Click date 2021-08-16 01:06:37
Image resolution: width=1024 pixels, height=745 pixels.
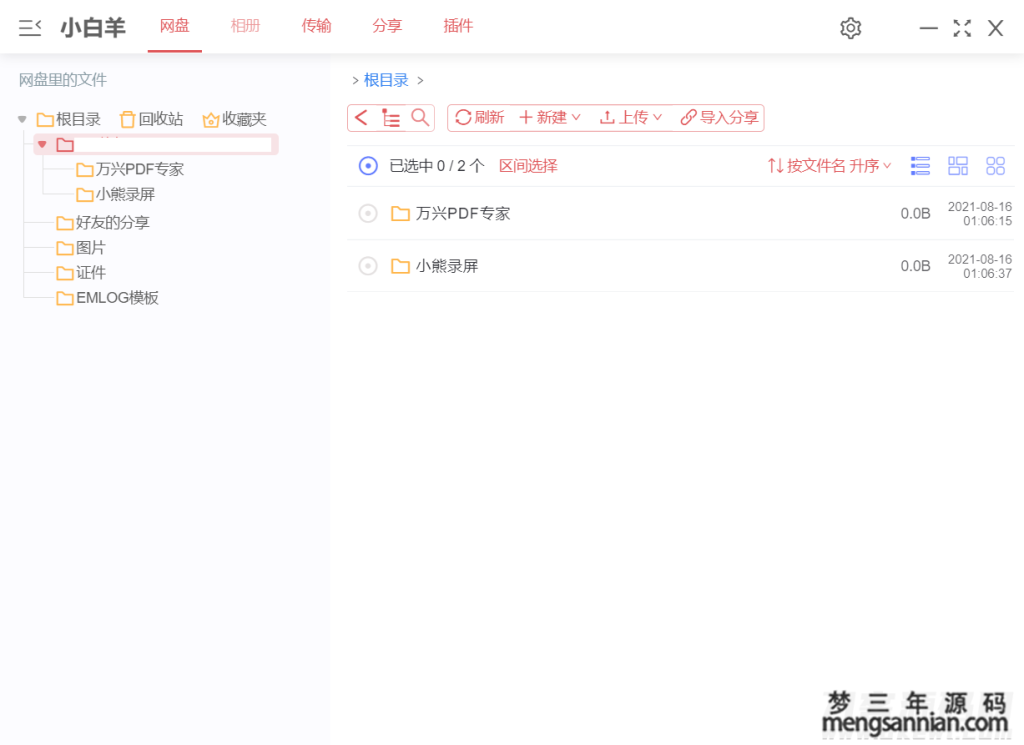pyautogui.click(x=980, y=266)
